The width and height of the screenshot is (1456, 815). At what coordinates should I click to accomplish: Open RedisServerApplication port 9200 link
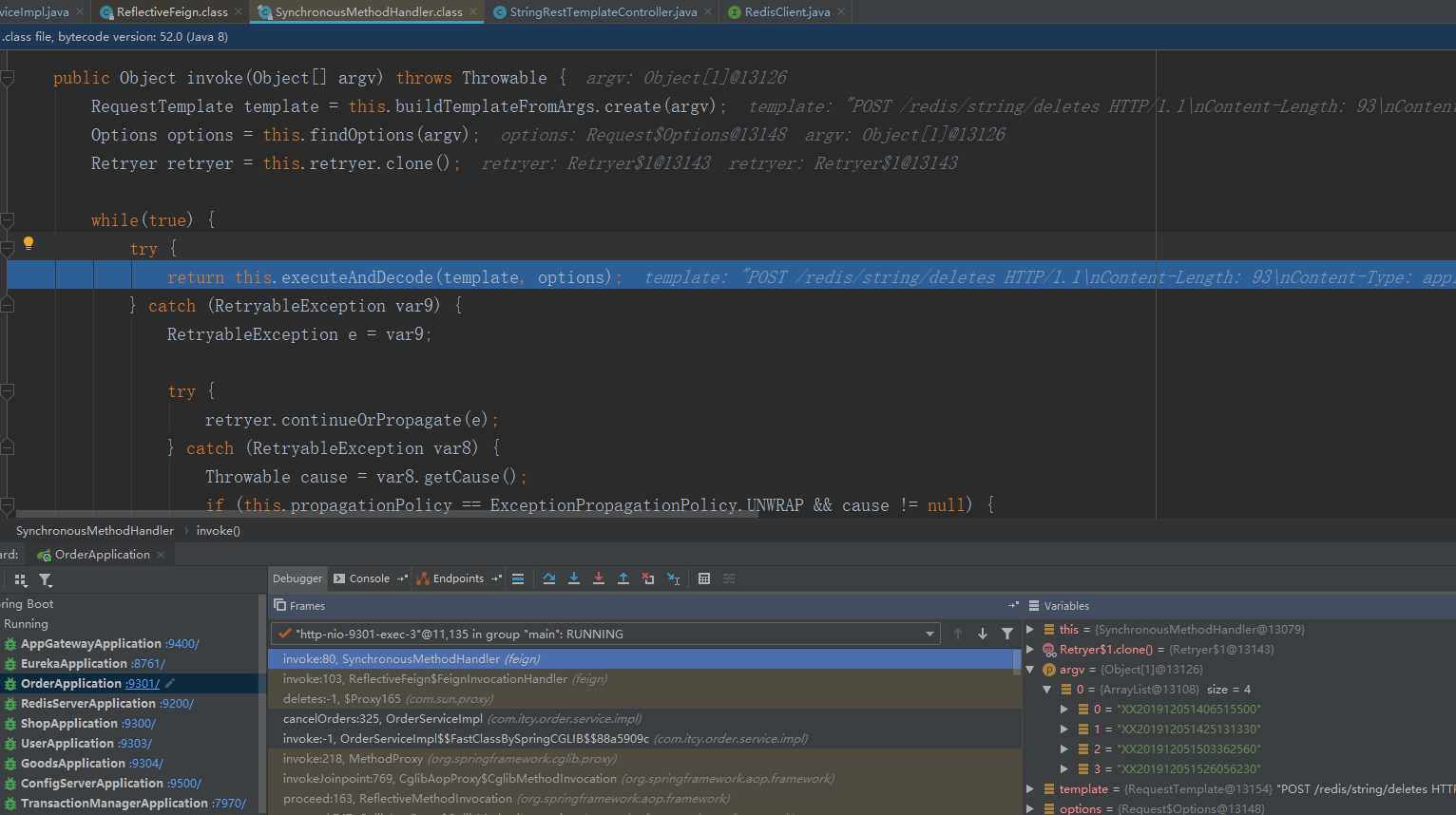coord(176,703)
